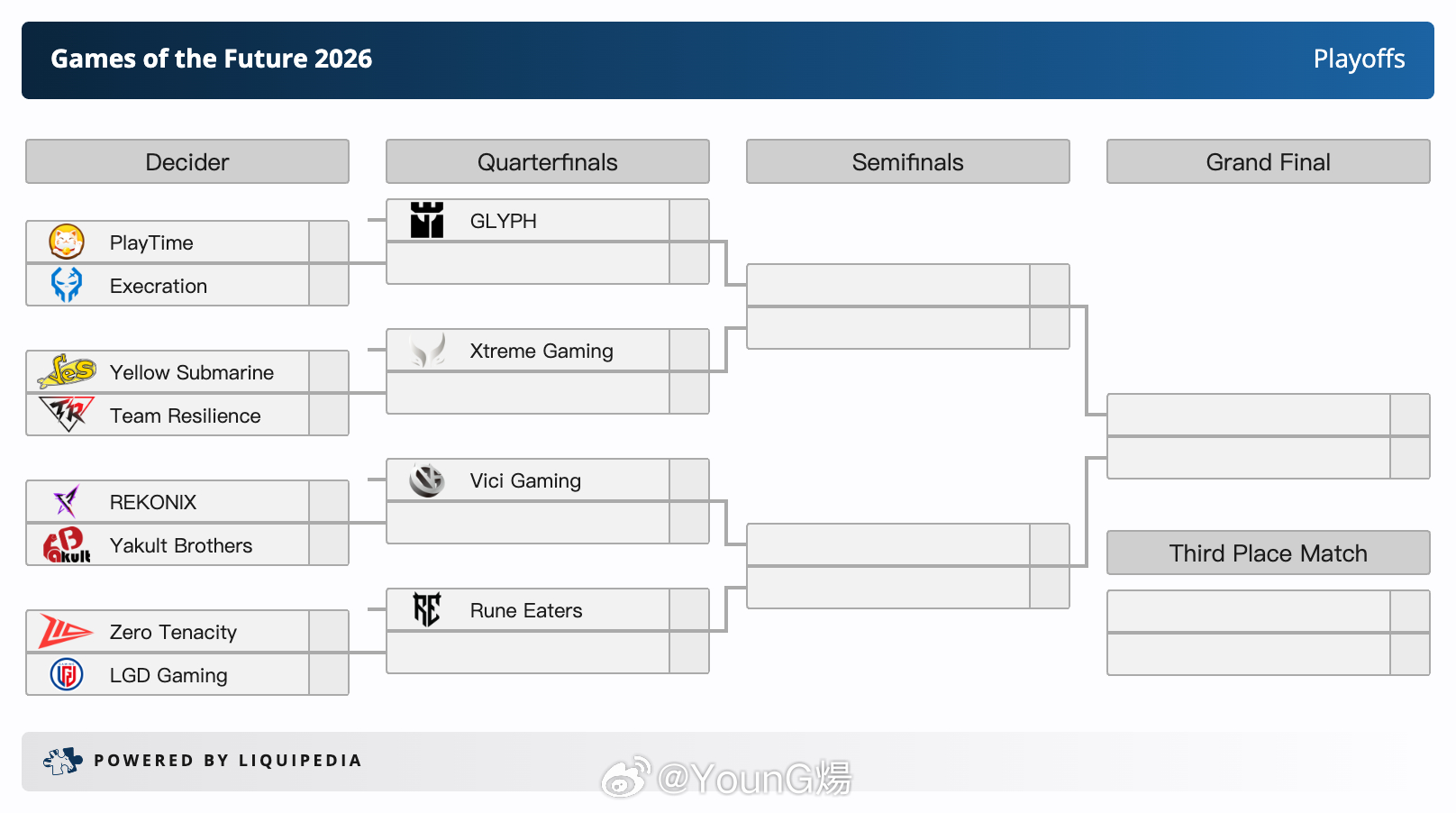Click the Liquipedia logo in footer
1456x813 pixels.
[62, 761]
